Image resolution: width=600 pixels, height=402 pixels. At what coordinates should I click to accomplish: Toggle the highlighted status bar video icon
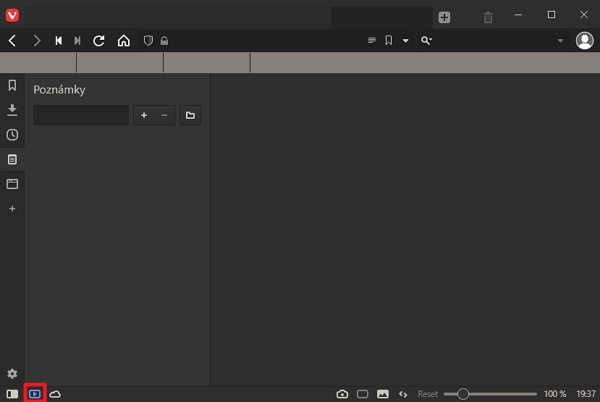[x=35, y=394]
